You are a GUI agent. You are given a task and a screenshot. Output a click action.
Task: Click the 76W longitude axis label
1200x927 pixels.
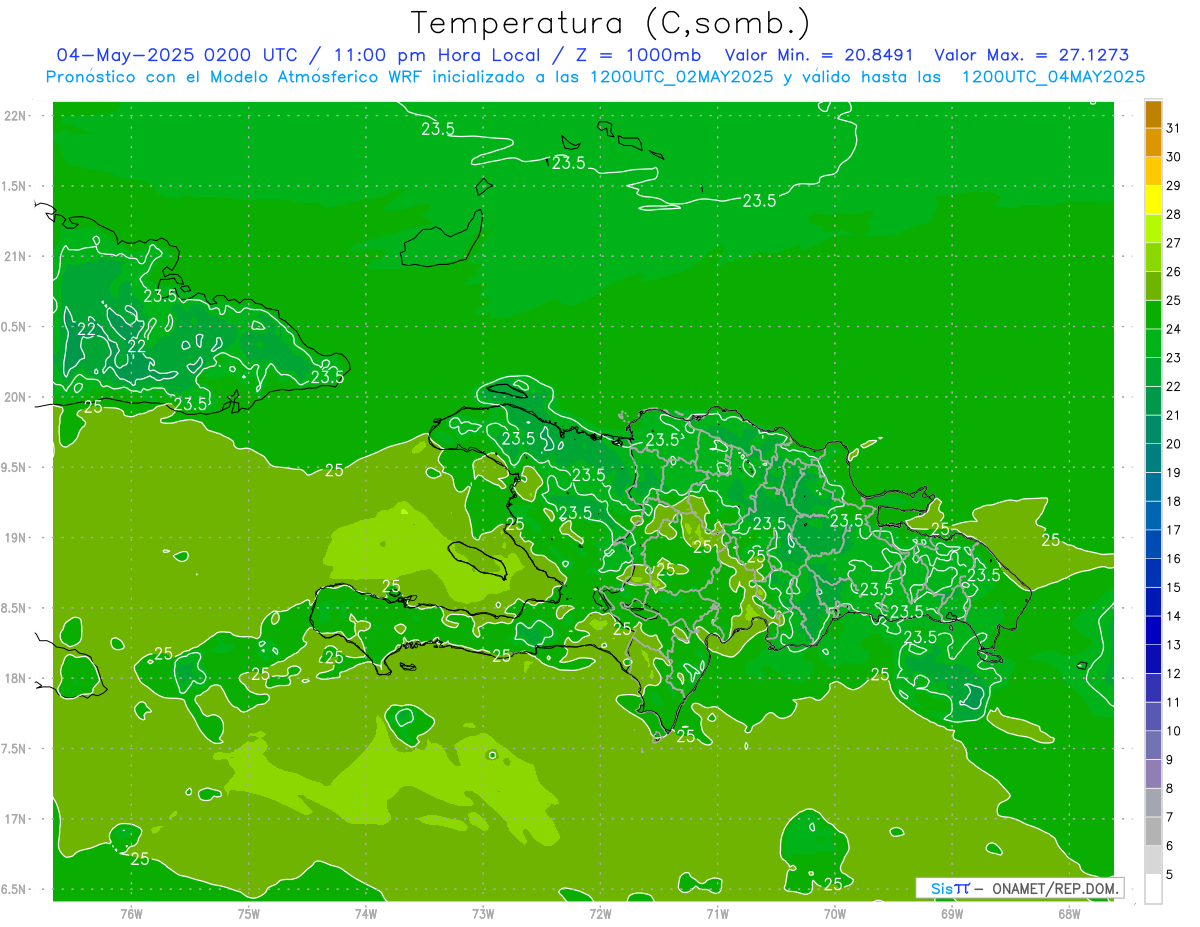point(131,913)
